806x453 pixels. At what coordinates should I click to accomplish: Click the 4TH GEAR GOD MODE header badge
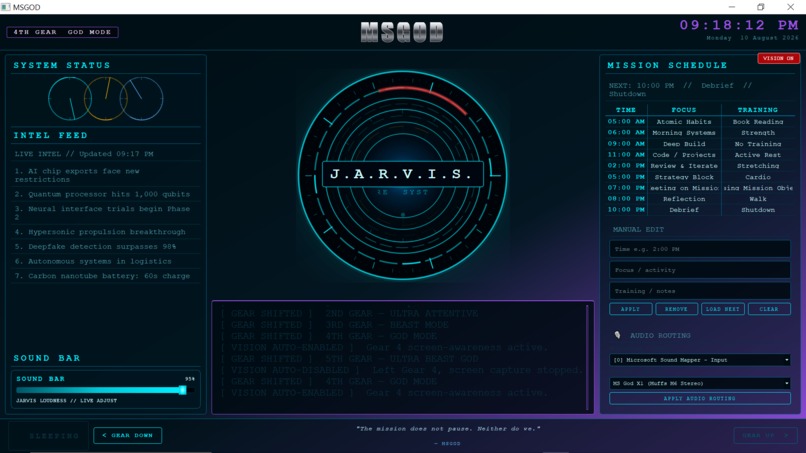(62, 32)
